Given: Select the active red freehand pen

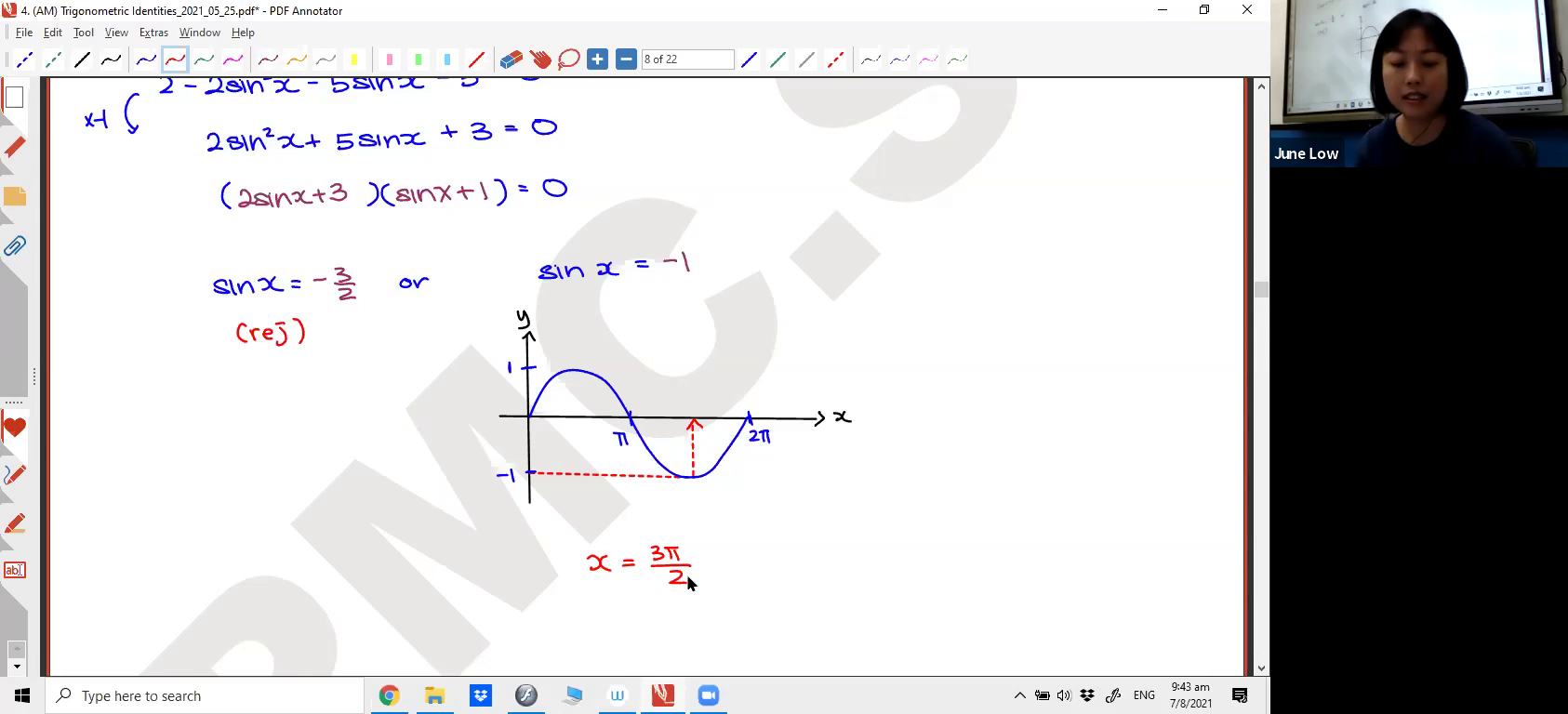Looking at the screenshot, I should tap(175, 59).
